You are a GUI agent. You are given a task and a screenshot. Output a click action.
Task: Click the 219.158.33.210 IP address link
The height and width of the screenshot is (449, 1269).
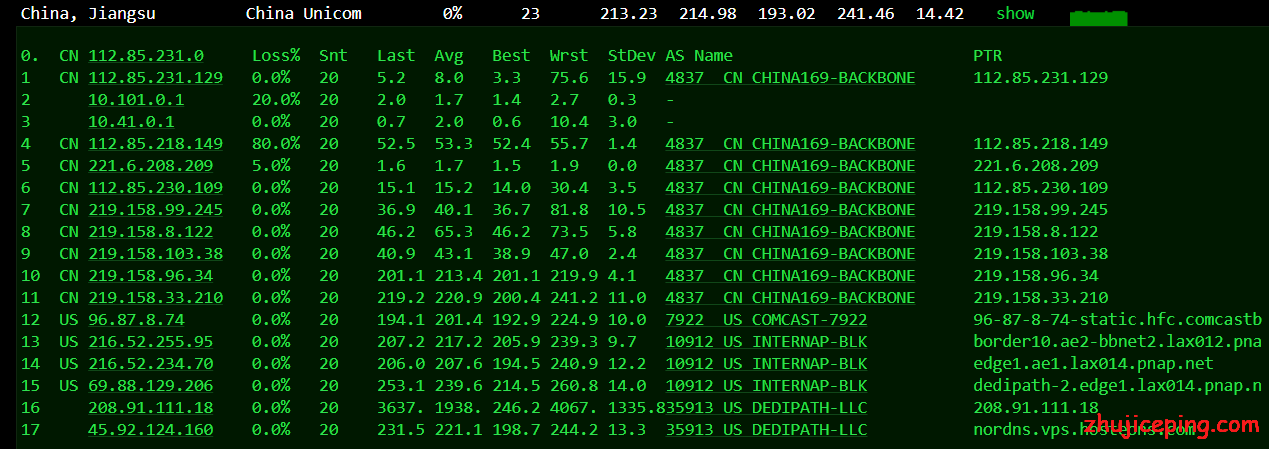(155, 298)
